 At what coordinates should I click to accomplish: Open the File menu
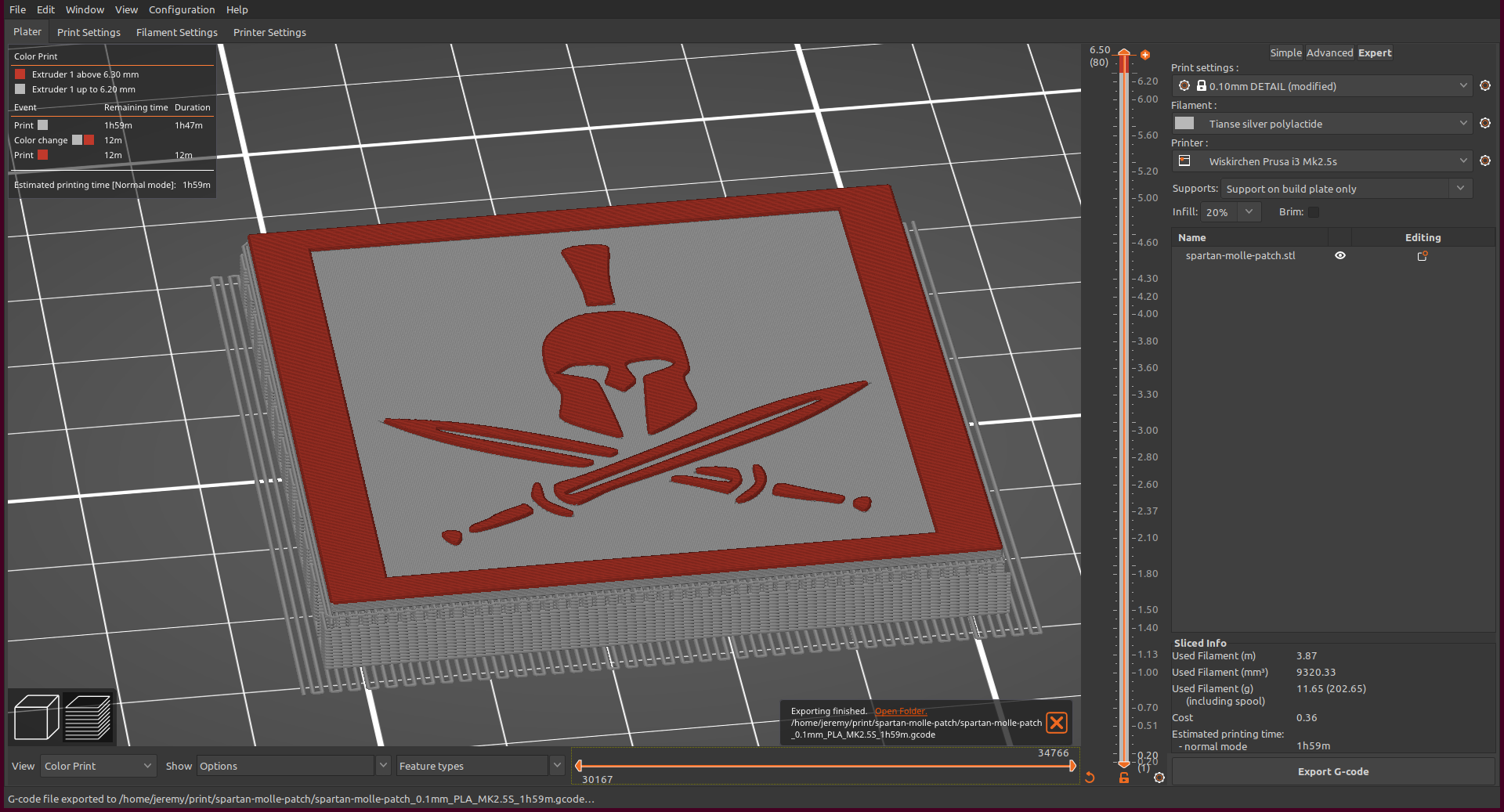[x=17, y=9]
